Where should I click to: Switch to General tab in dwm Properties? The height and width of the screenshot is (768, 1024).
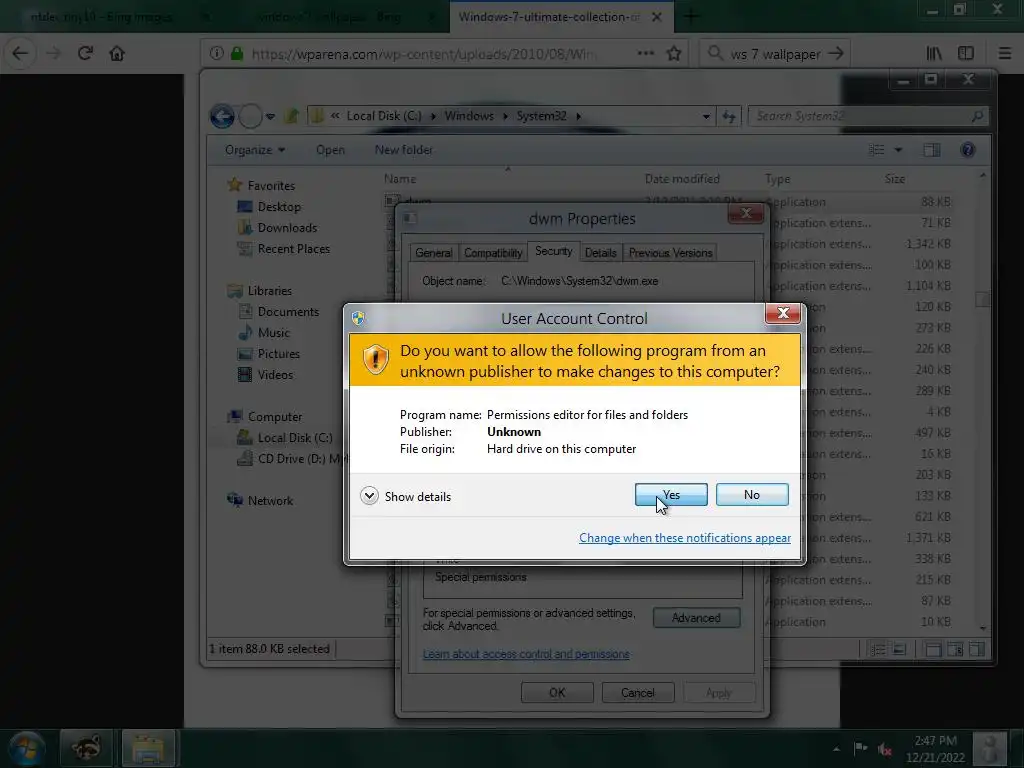coord(434,253)
